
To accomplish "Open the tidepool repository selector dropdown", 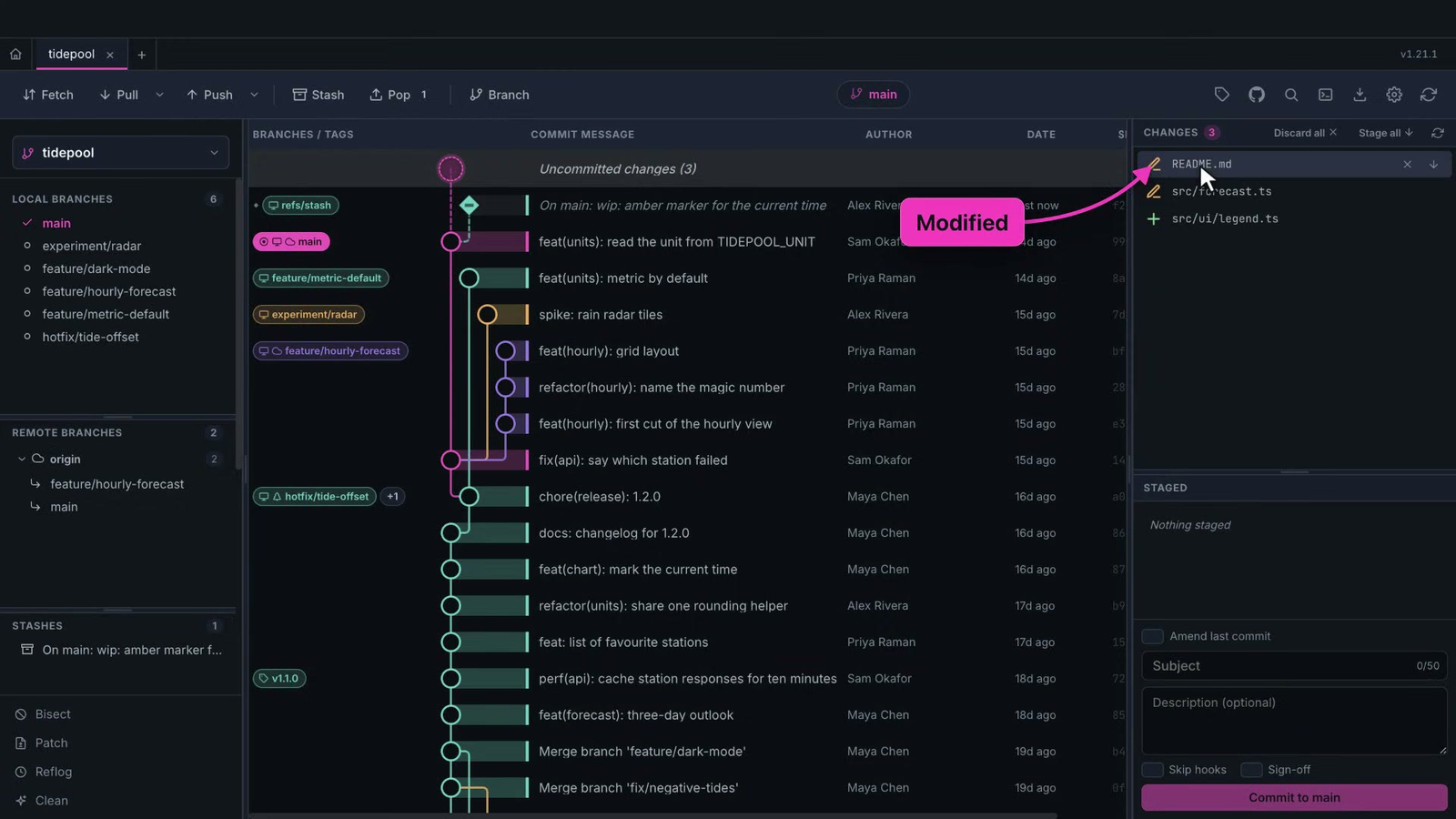I will tap(120, 153).
